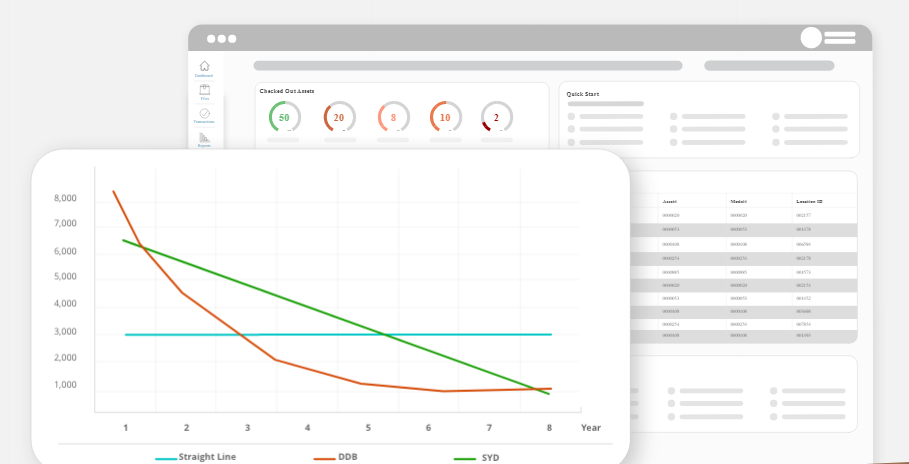
Task: Sort by the Location ID column header
Action: click(810, 201)
